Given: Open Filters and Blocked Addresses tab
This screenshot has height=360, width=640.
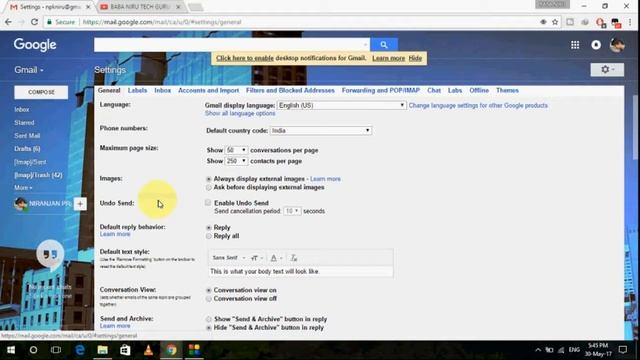Looking at the screenshot, I should [x=290, y=90].
